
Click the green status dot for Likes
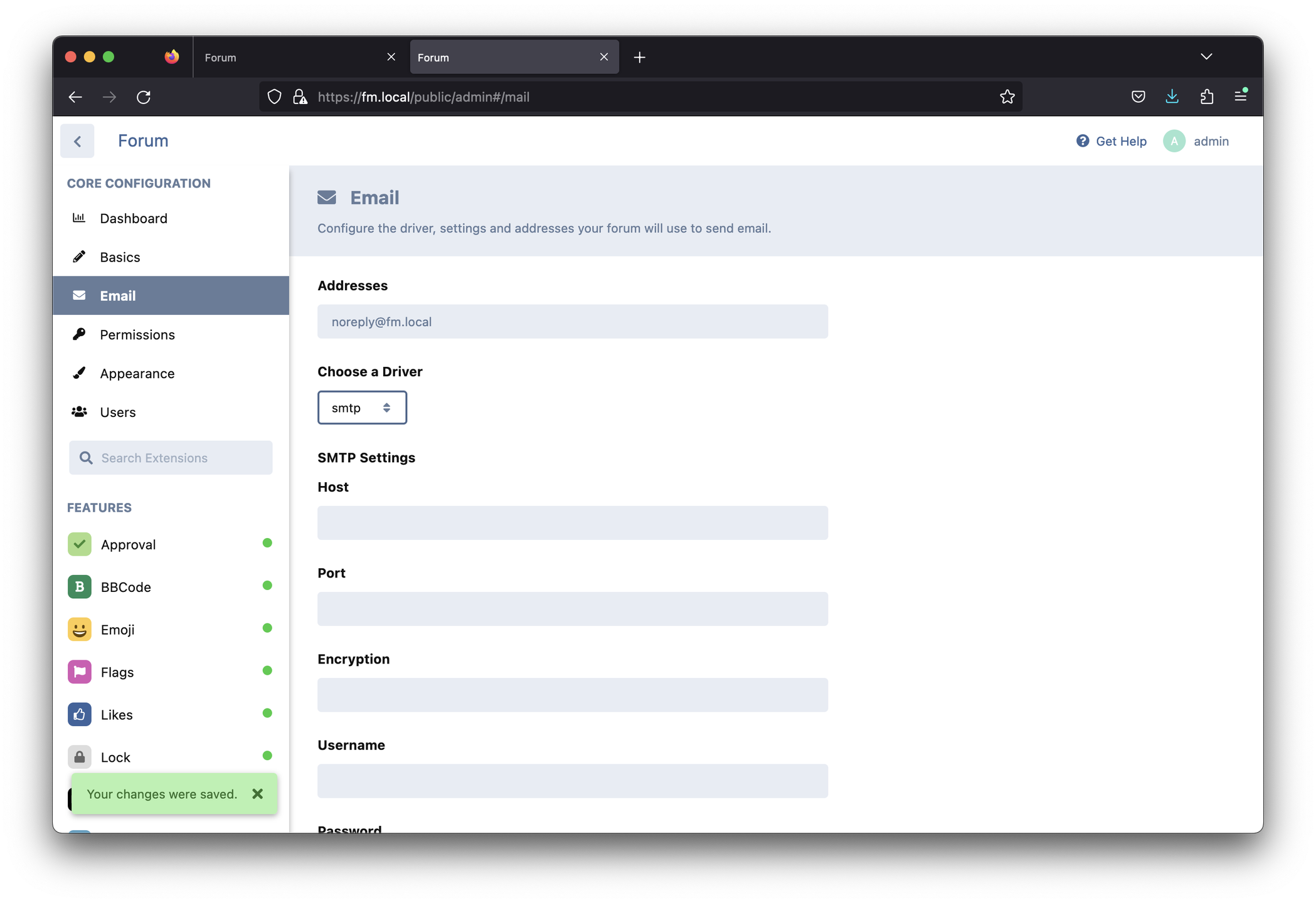coord(267,713)
